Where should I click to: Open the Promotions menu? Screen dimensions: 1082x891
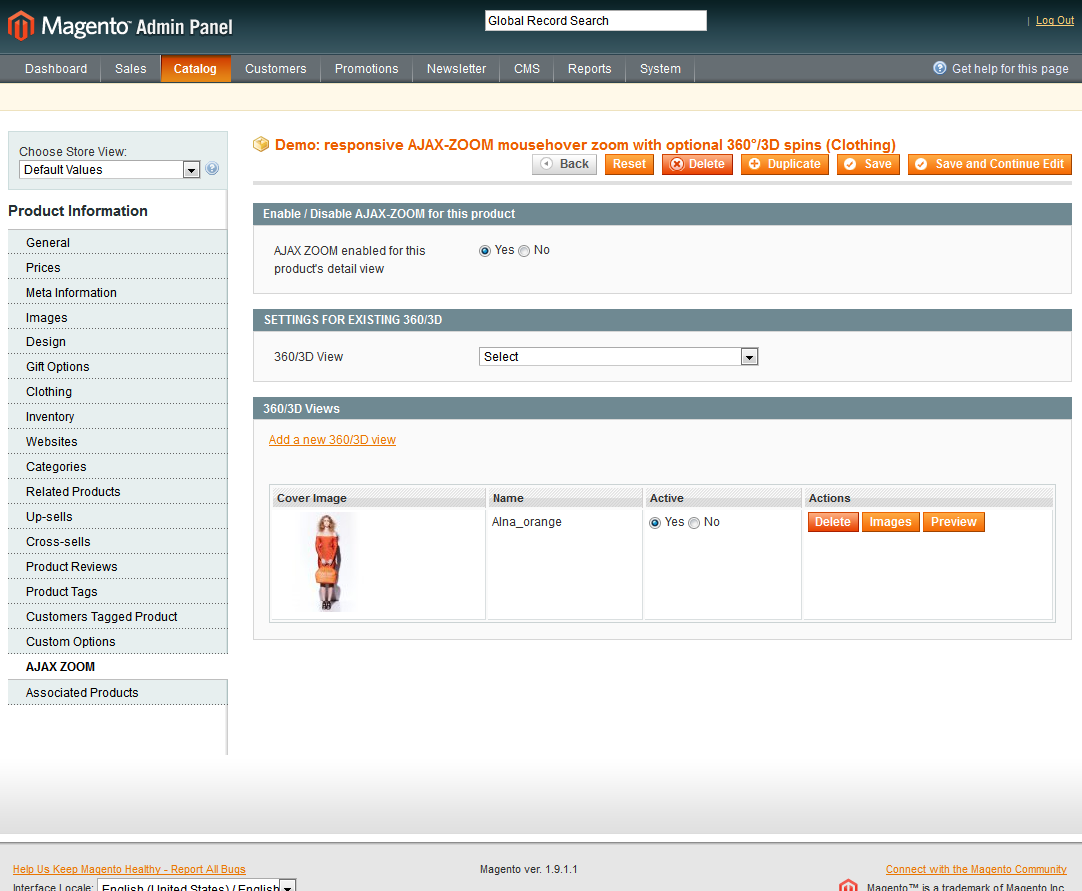pyautogui.click(x=366, y=68)
